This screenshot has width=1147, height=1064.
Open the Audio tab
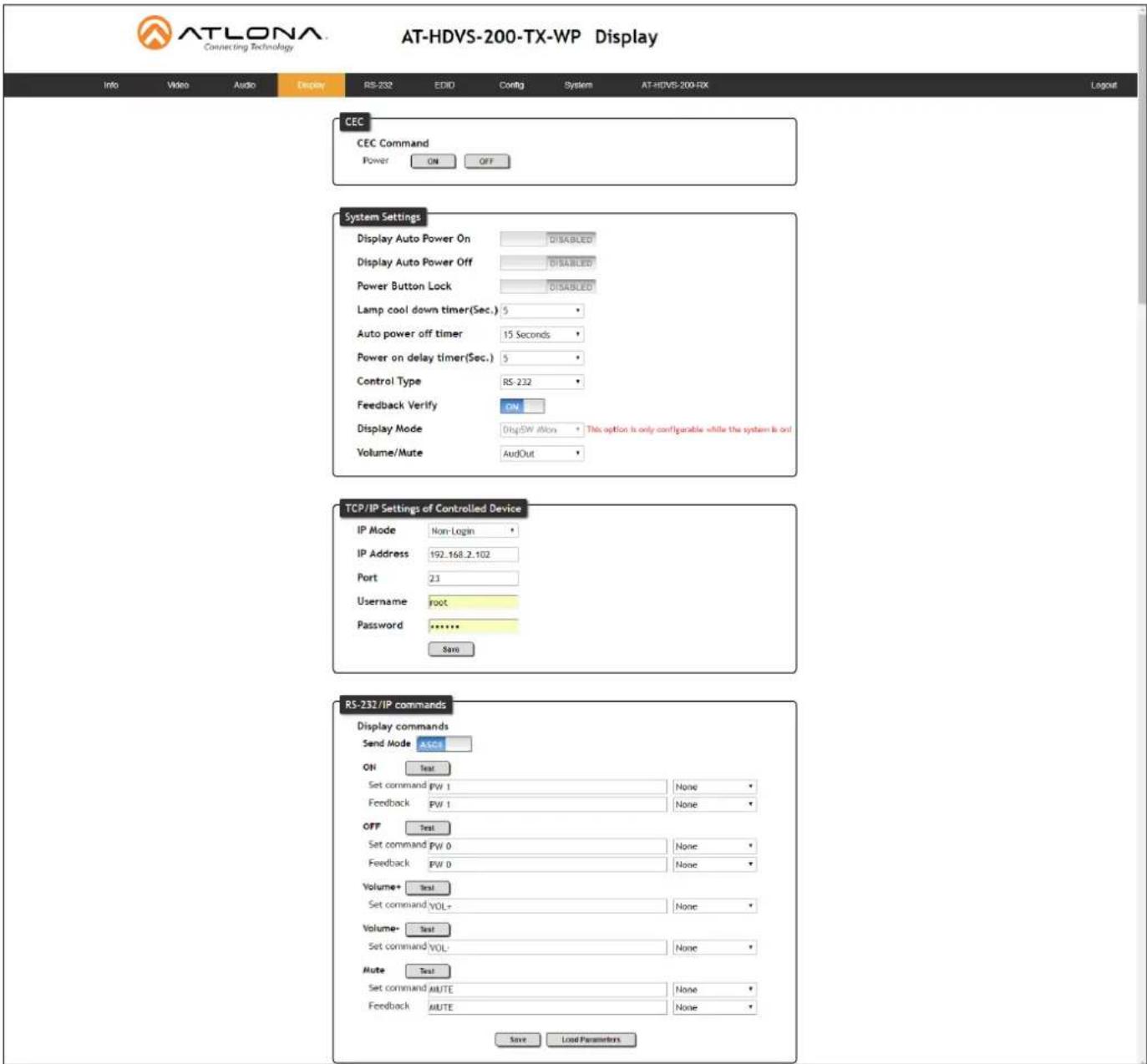[x=244, y=85]
